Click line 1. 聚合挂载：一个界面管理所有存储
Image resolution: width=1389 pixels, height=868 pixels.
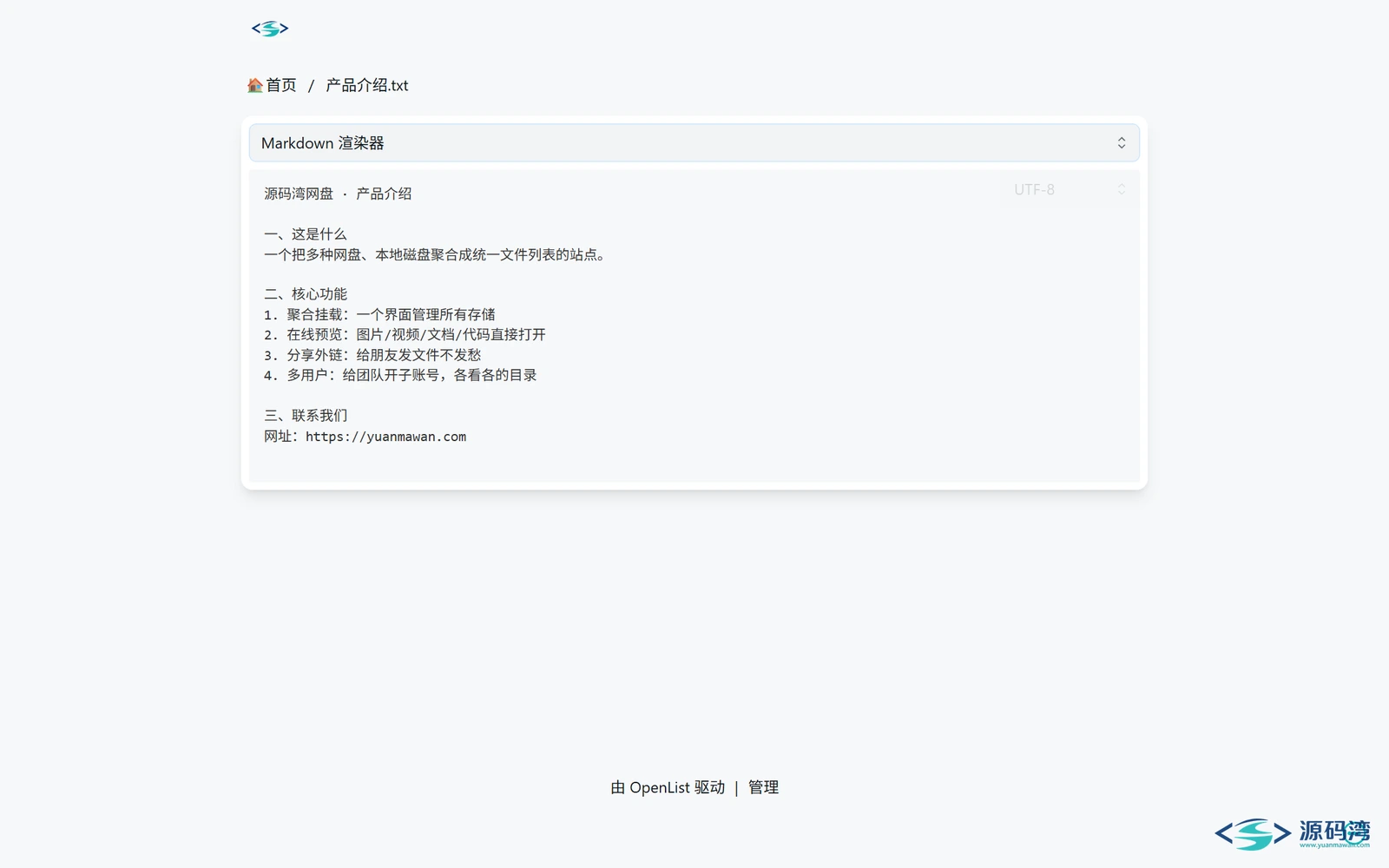click(379, 314)
